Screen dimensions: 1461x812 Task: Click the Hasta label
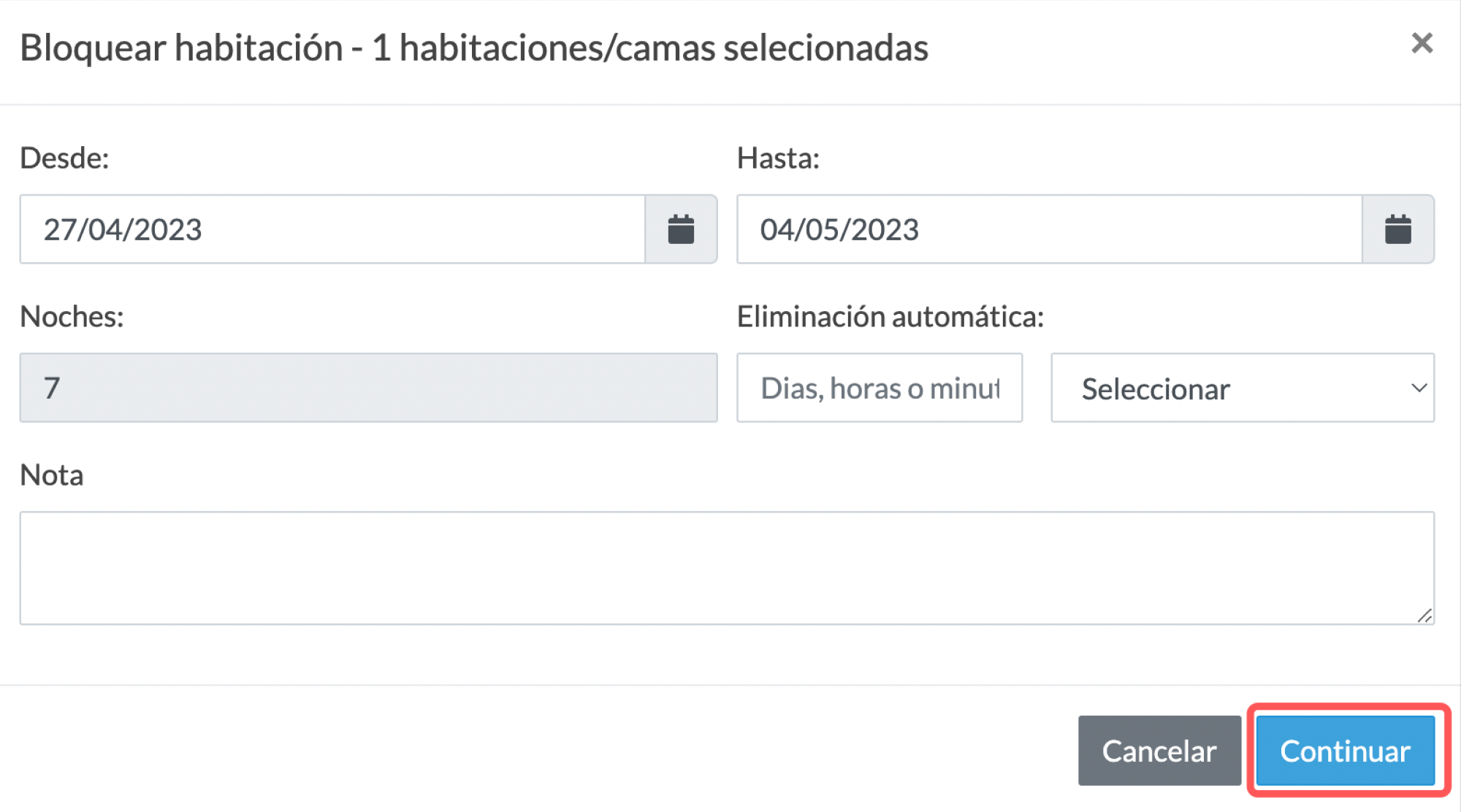point(778,158)
